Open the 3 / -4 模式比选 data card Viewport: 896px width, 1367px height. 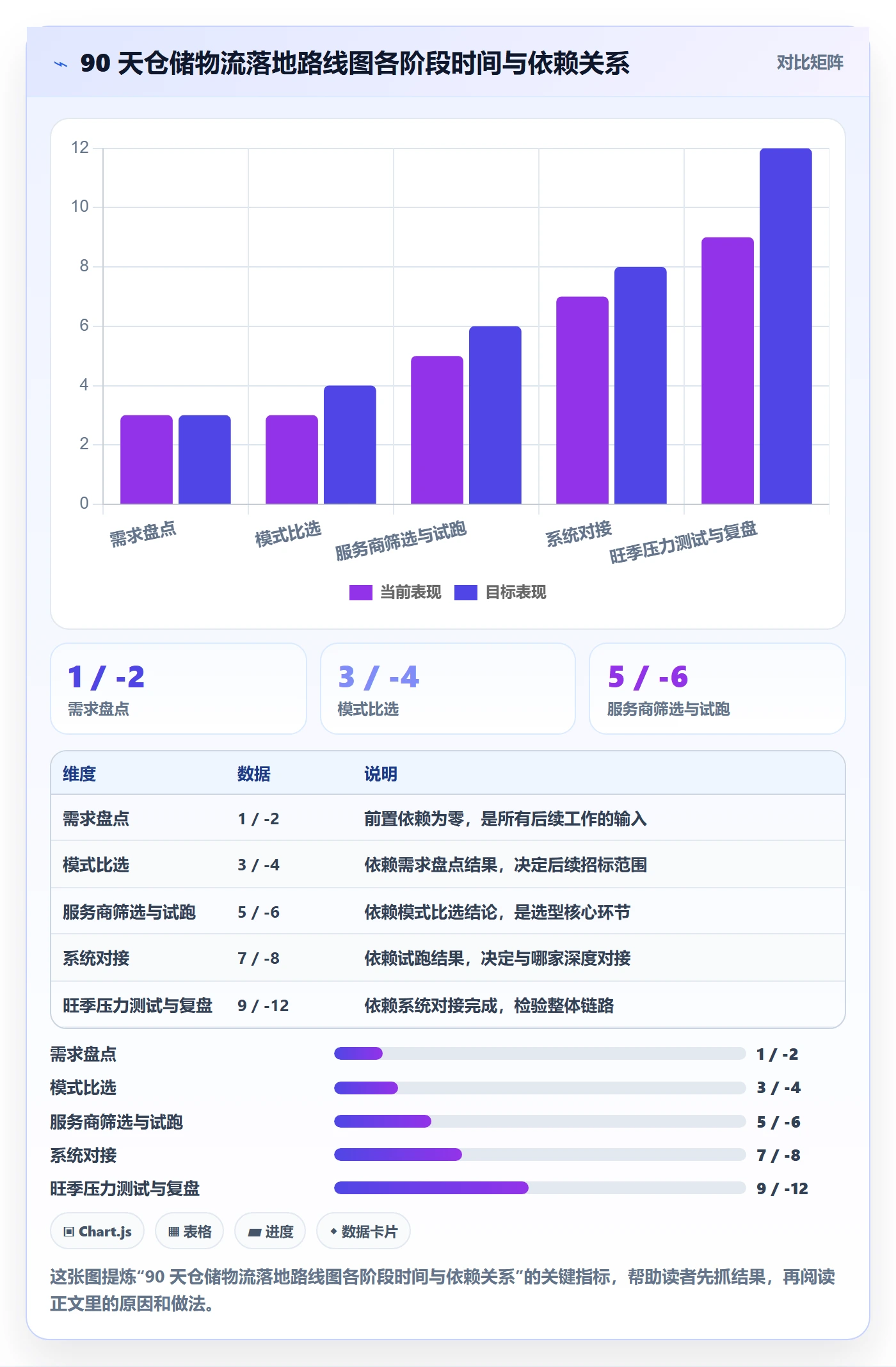pos(448,689)
